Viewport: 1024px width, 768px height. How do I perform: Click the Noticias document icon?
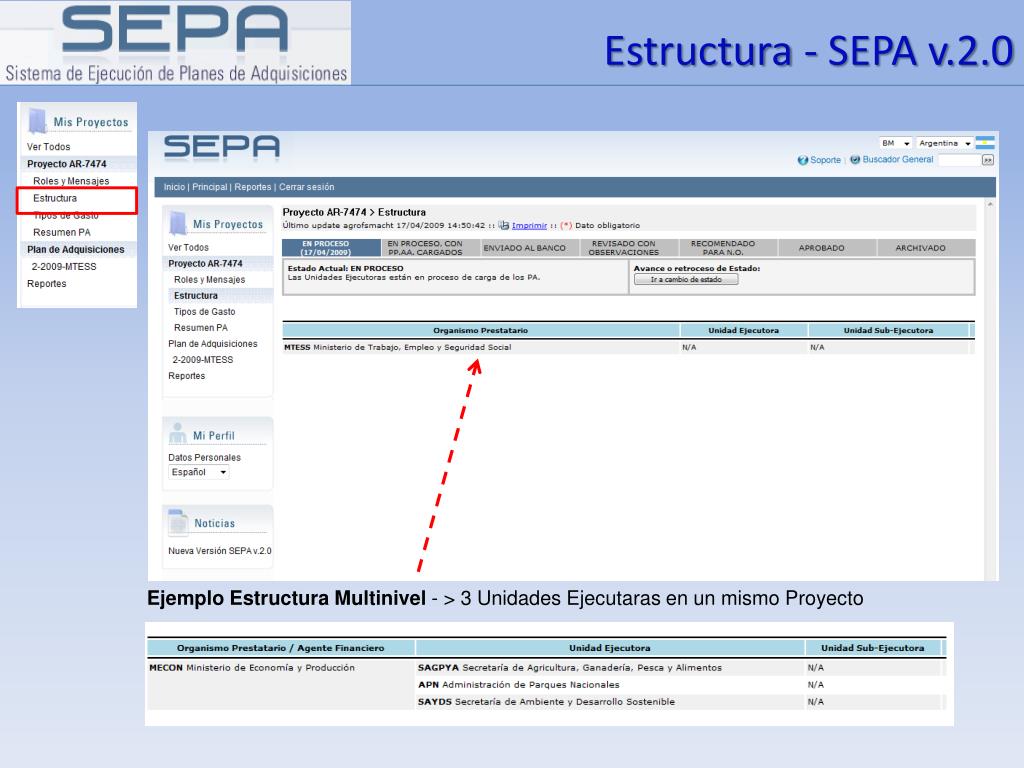pyautogui.click(x=178, y=522)
